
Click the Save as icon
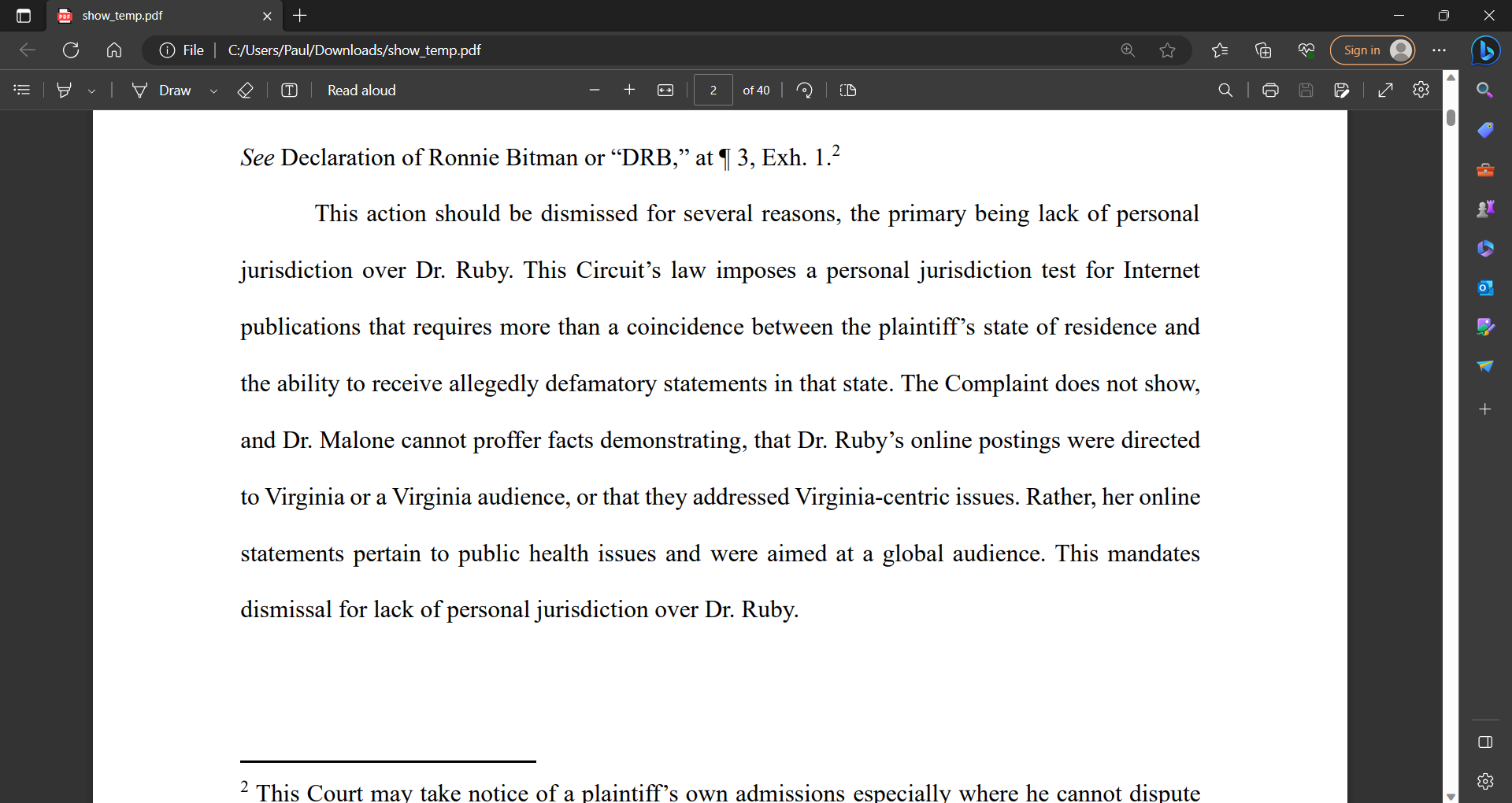(1342, 90)
